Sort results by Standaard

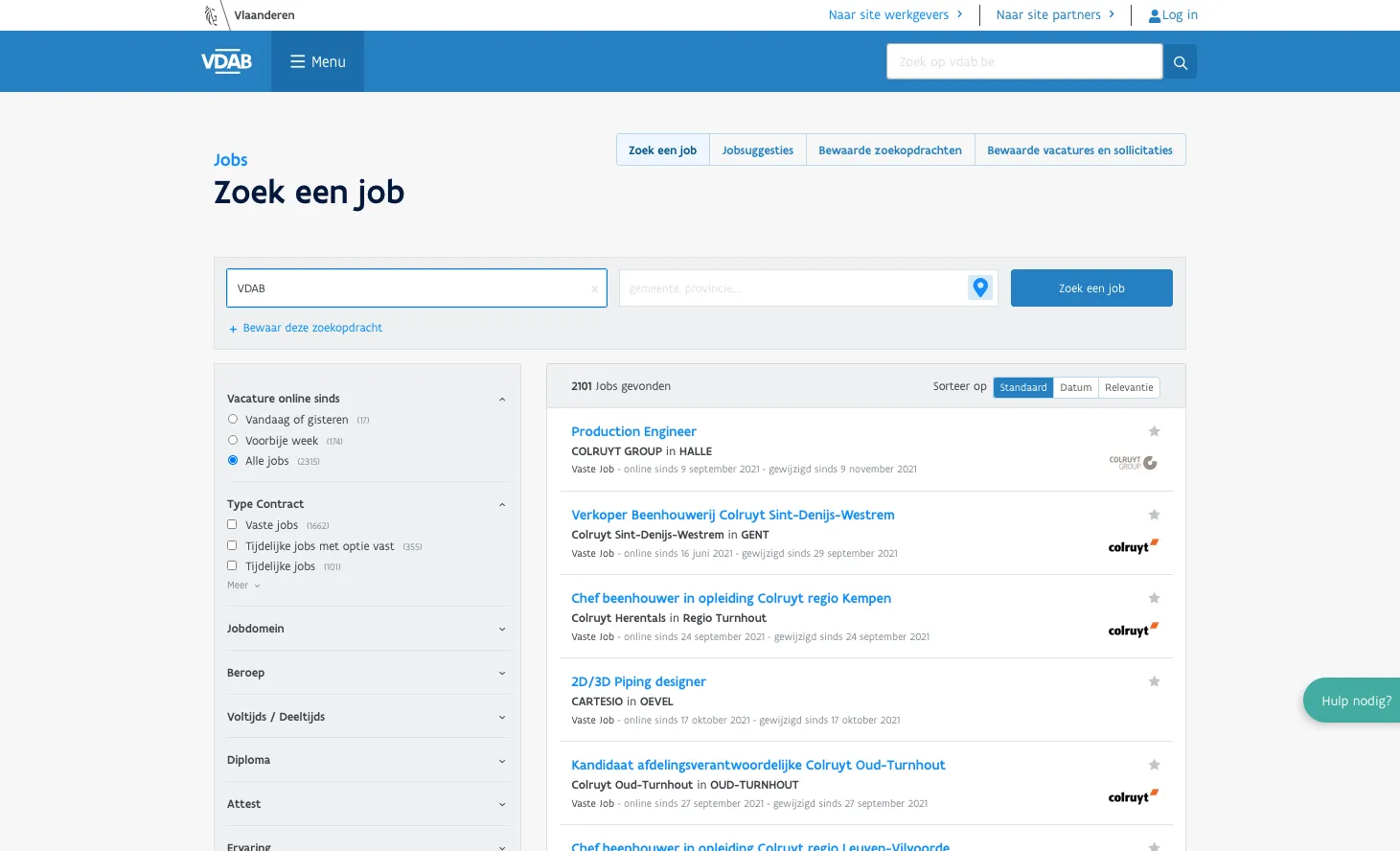pos(1023,387)
